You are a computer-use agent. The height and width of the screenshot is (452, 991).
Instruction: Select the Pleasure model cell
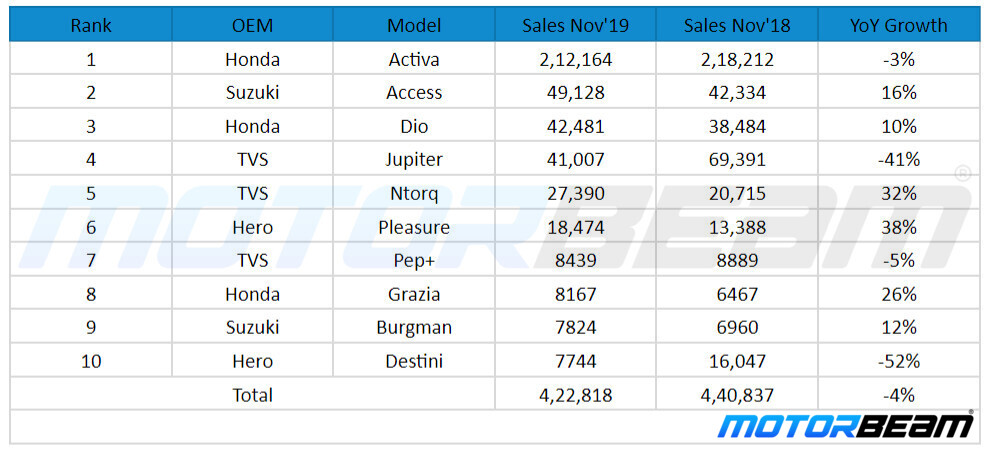(x=414, y=227)
